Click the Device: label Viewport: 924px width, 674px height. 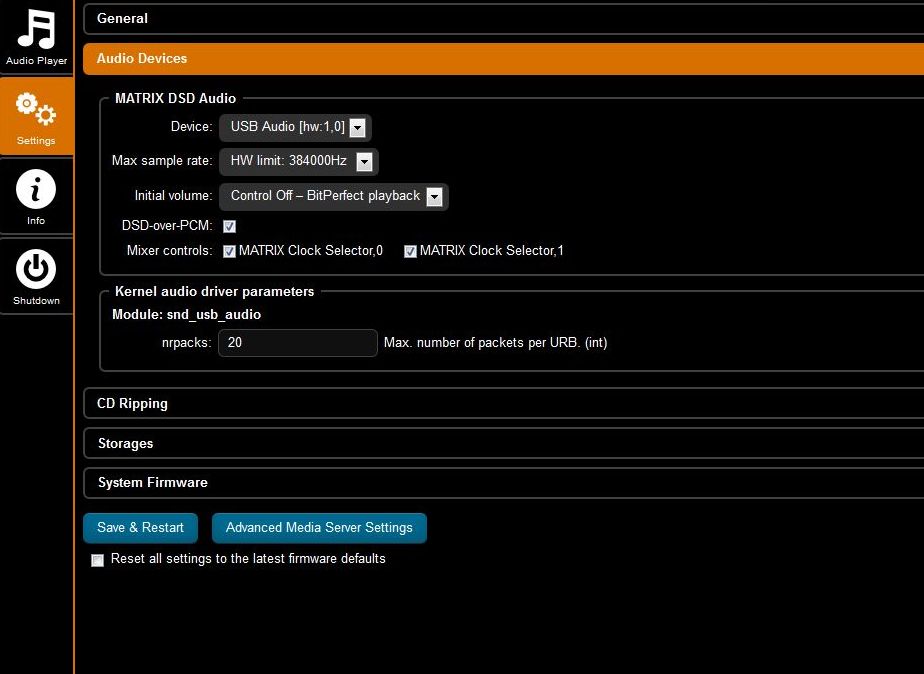[192, 127]
